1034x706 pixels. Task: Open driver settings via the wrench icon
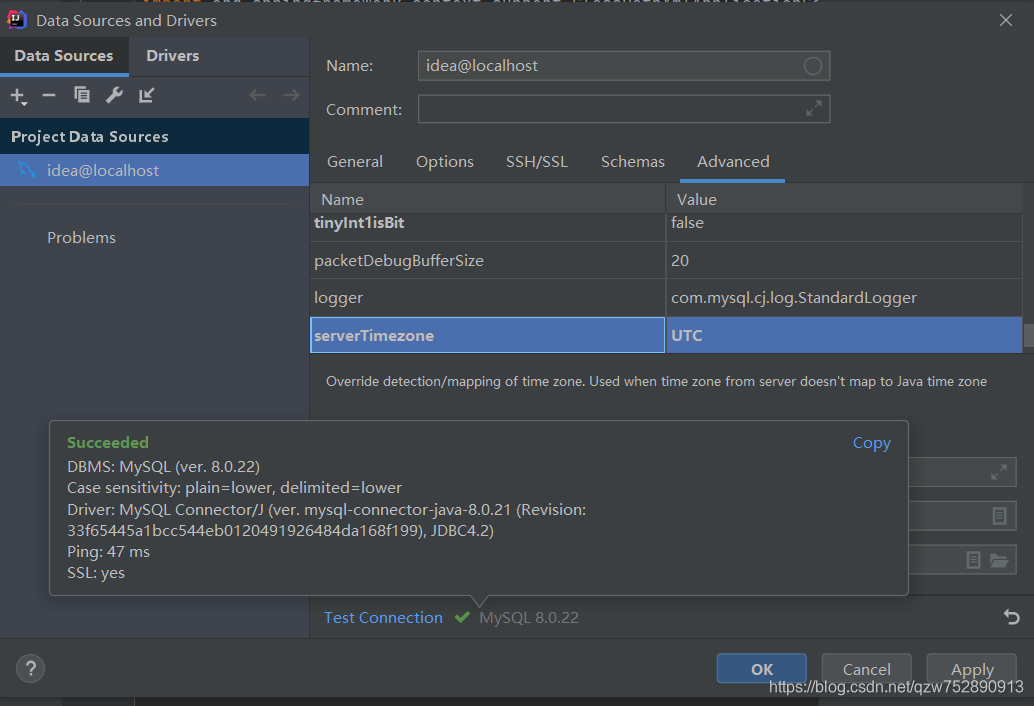click(114, 96)
